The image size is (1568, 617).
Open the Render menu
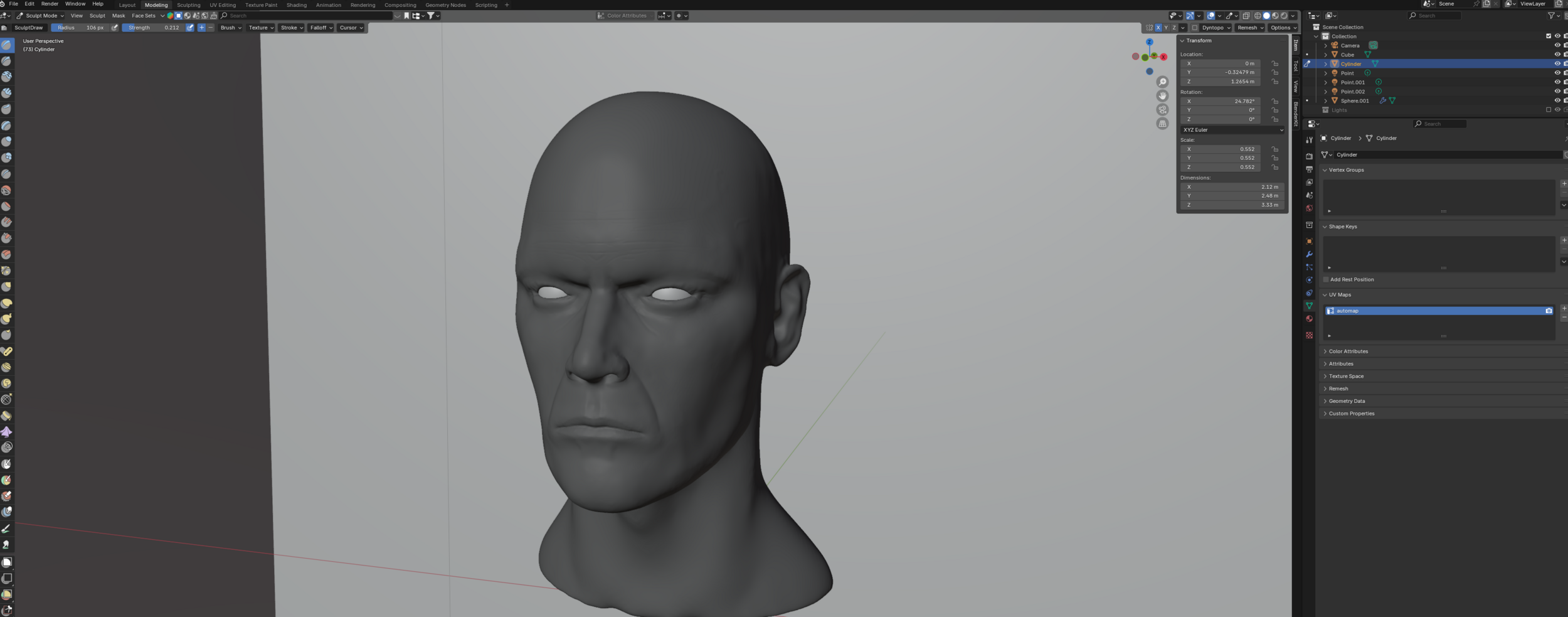pos(50,4)
